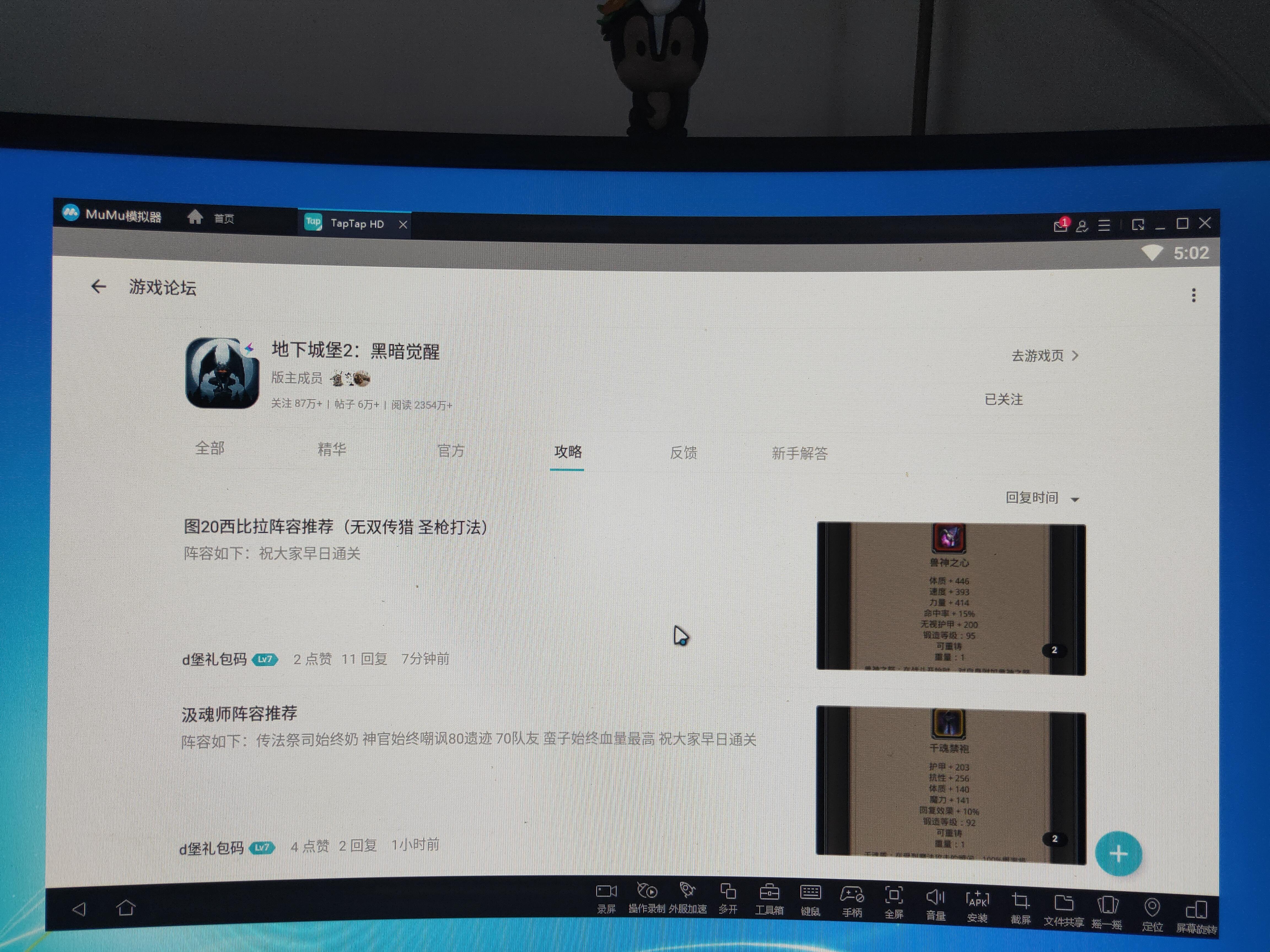Select the 攻略 tab
1270x952 pixels.
click(568, 452)
